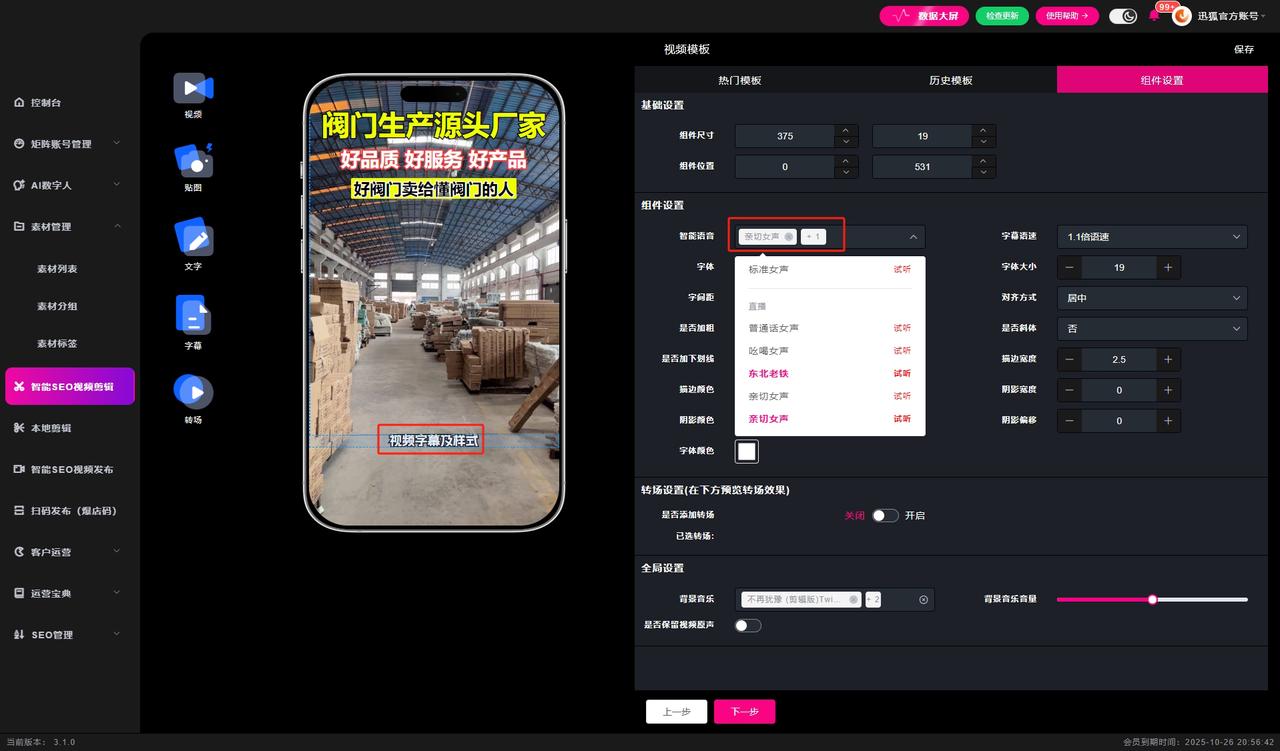Remove the 亲切女声 voice tag

[x=789, y=237]
